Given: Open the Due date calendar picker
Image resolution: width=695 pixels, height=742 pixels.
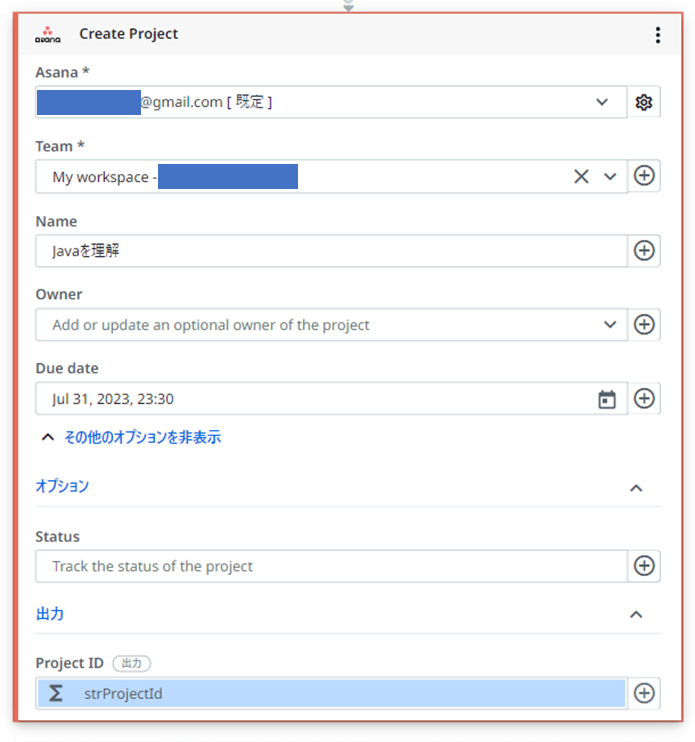Looking at the screenshot, I should pos(607,399).
